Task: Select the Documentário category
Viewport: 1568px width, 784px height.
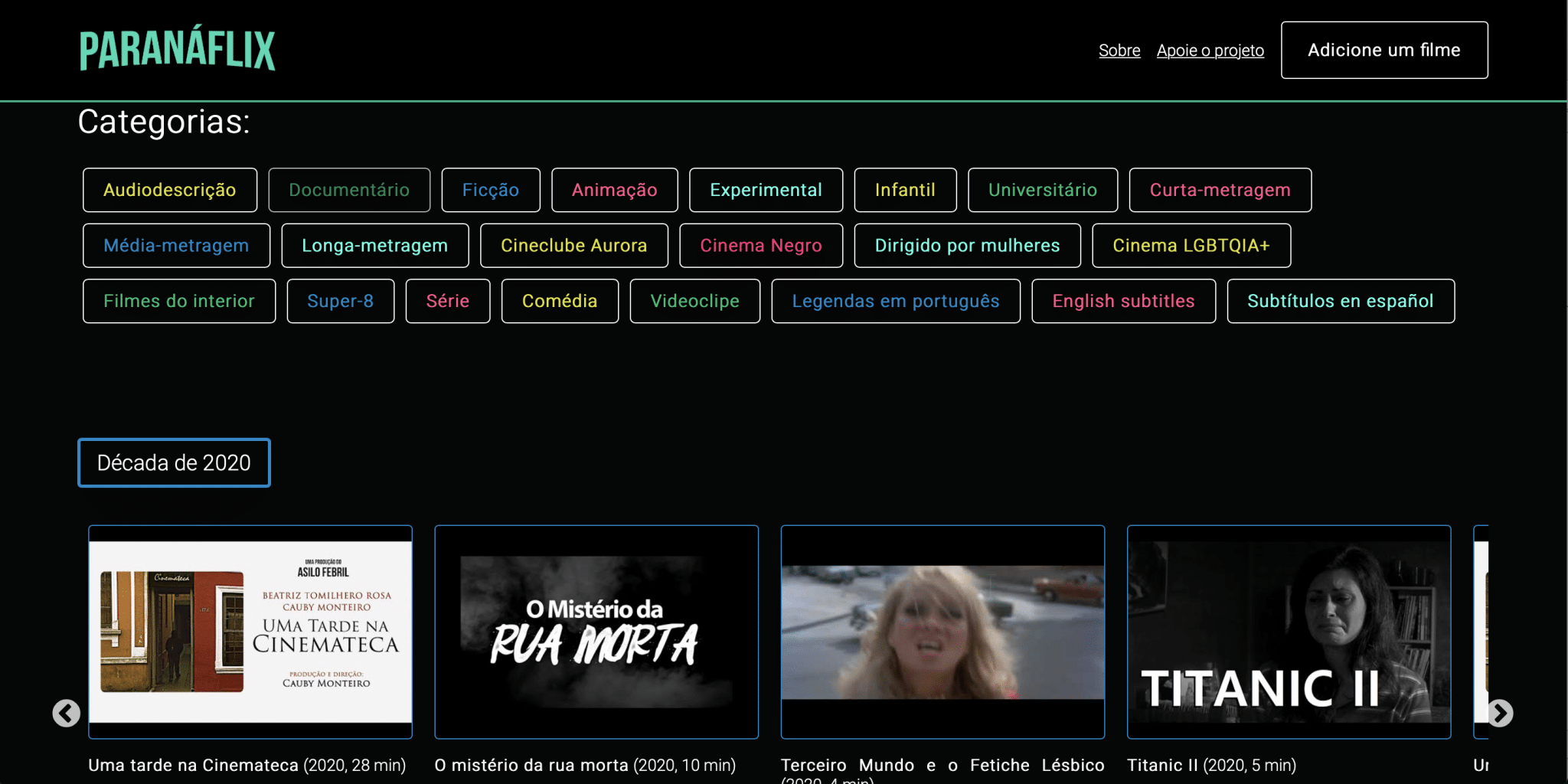Action: (x=349, y=190)
